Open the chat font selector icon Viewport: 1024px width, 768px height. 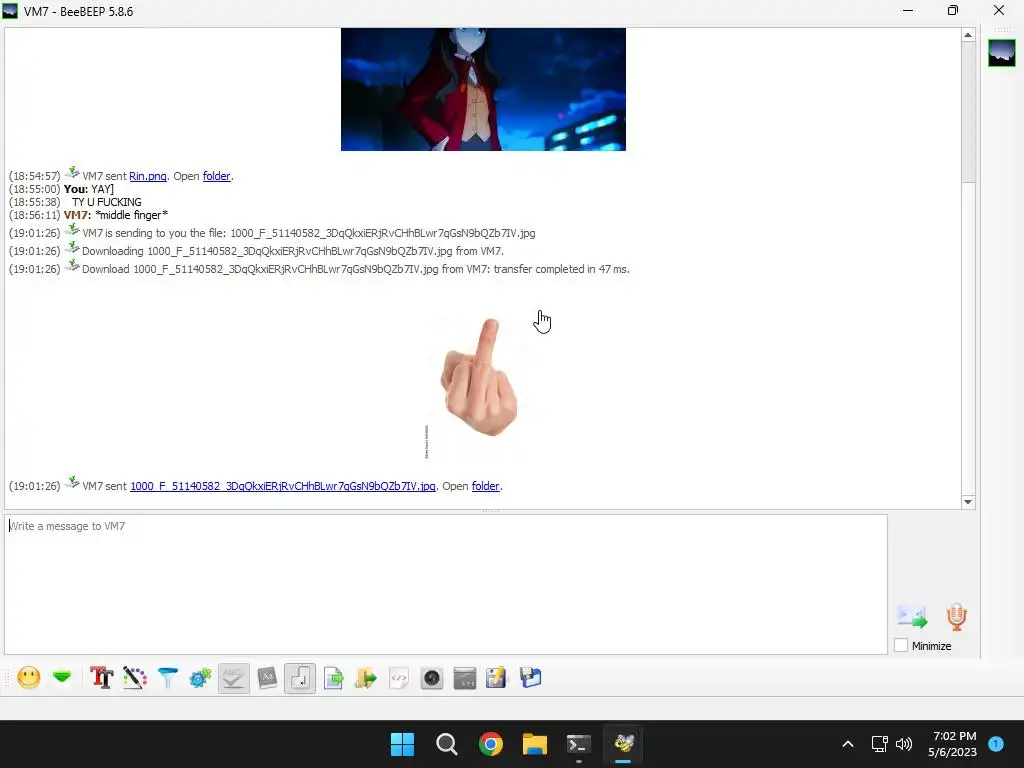(101, 678)
